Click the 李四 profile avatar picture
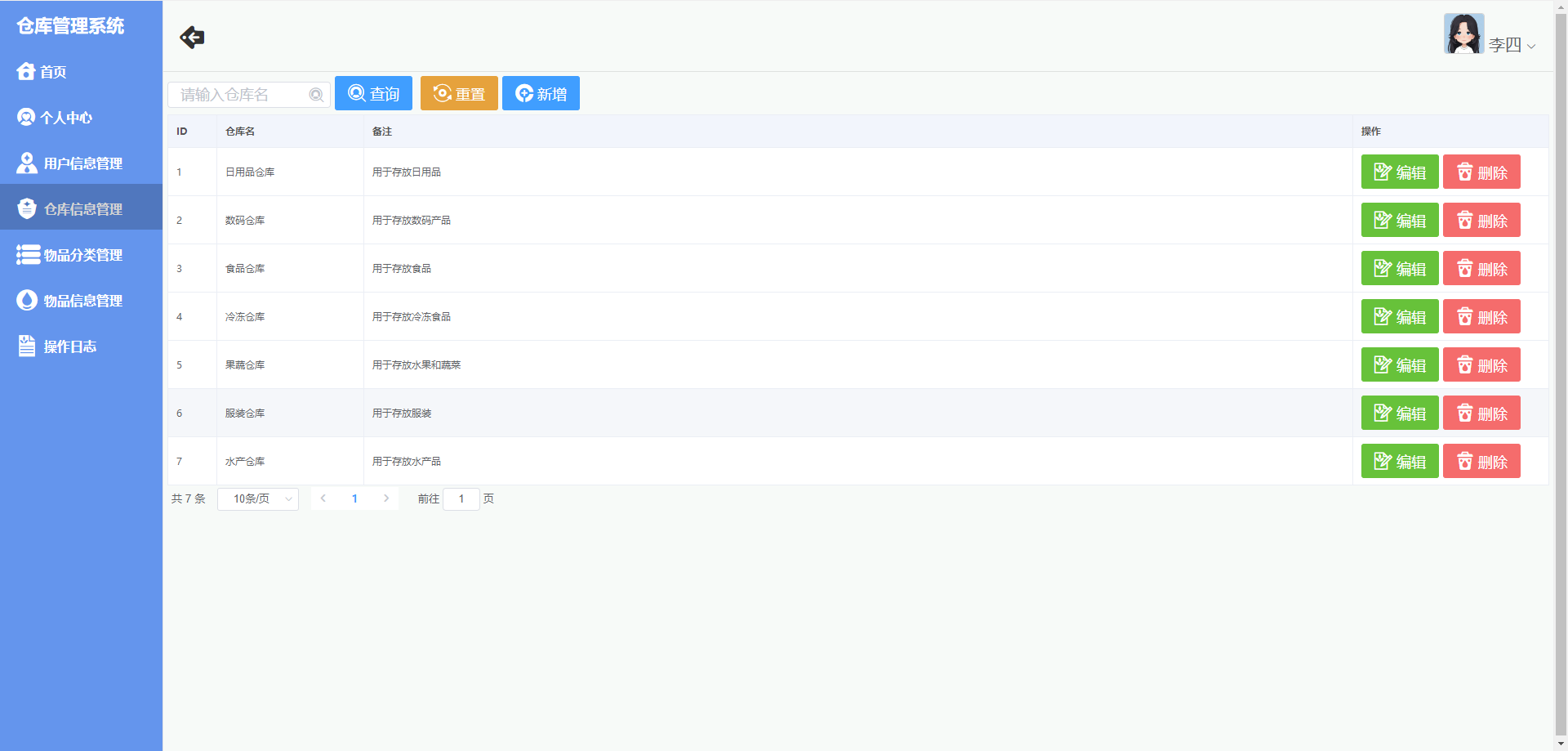Image resolution: width=1568 pixels, height=751 pixels. pos(1464,34)
